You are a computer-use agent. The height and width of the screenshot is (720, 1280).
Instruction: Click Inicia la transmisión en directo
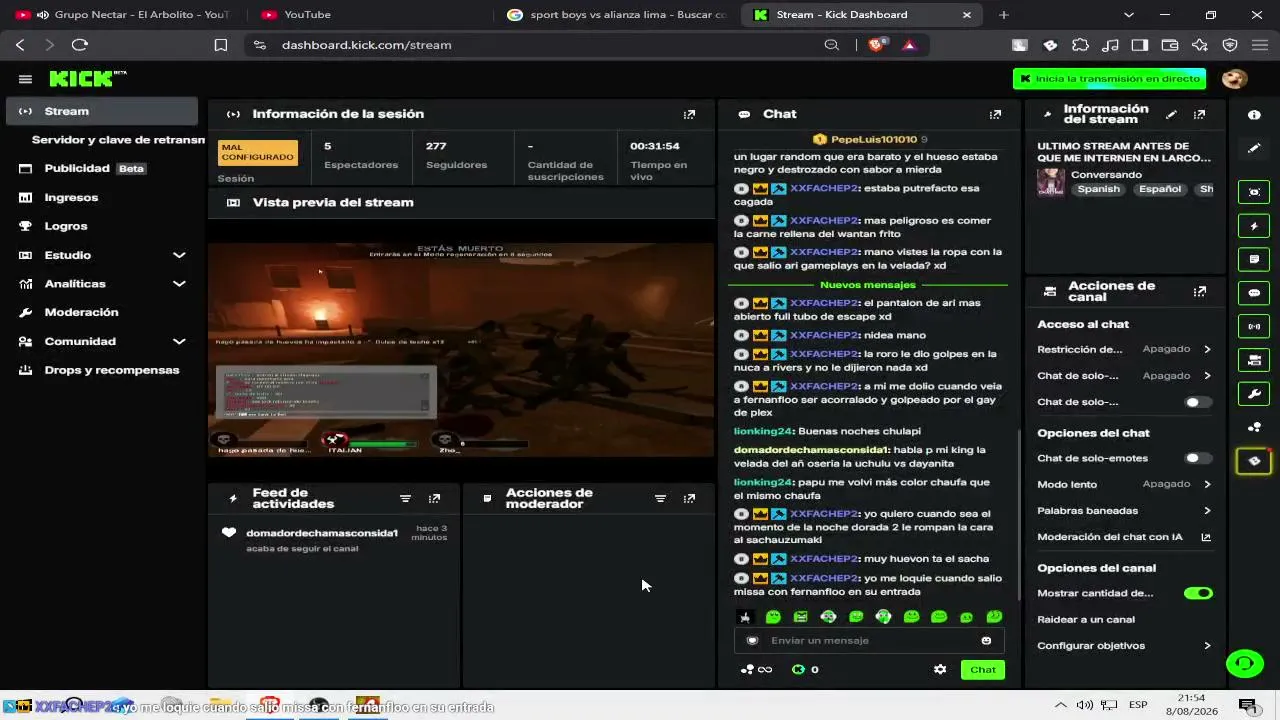click(x=1109, y=79)
